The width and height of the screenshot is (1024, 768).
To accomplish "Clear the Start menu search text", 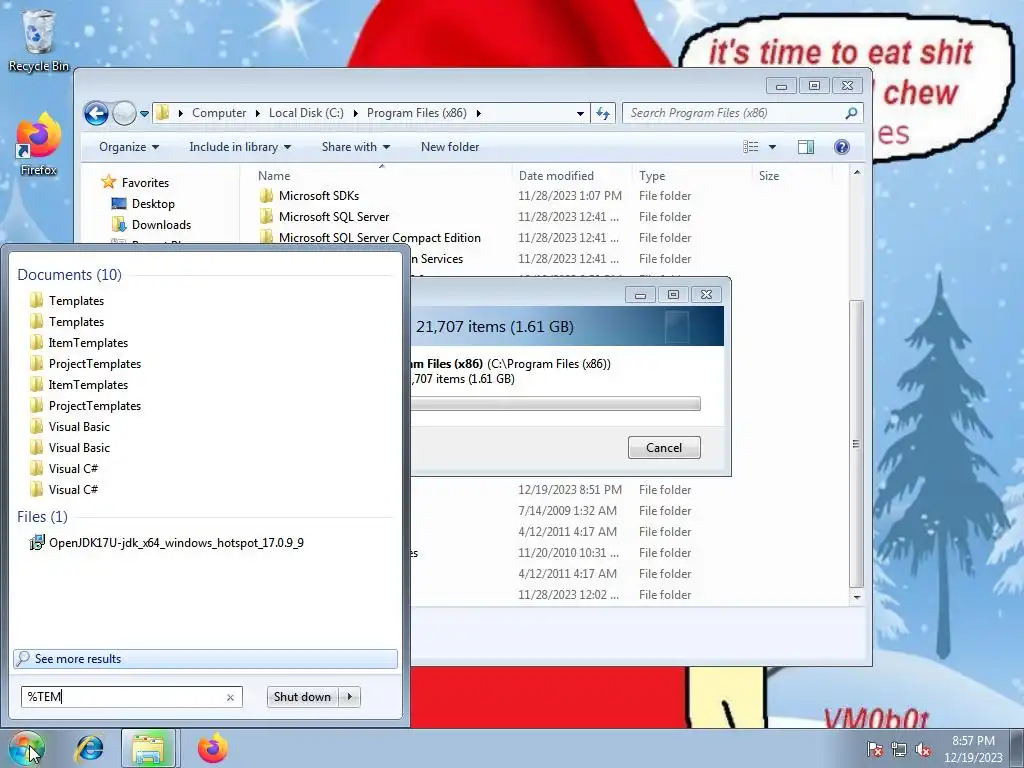I will click(x=230, y=697).
